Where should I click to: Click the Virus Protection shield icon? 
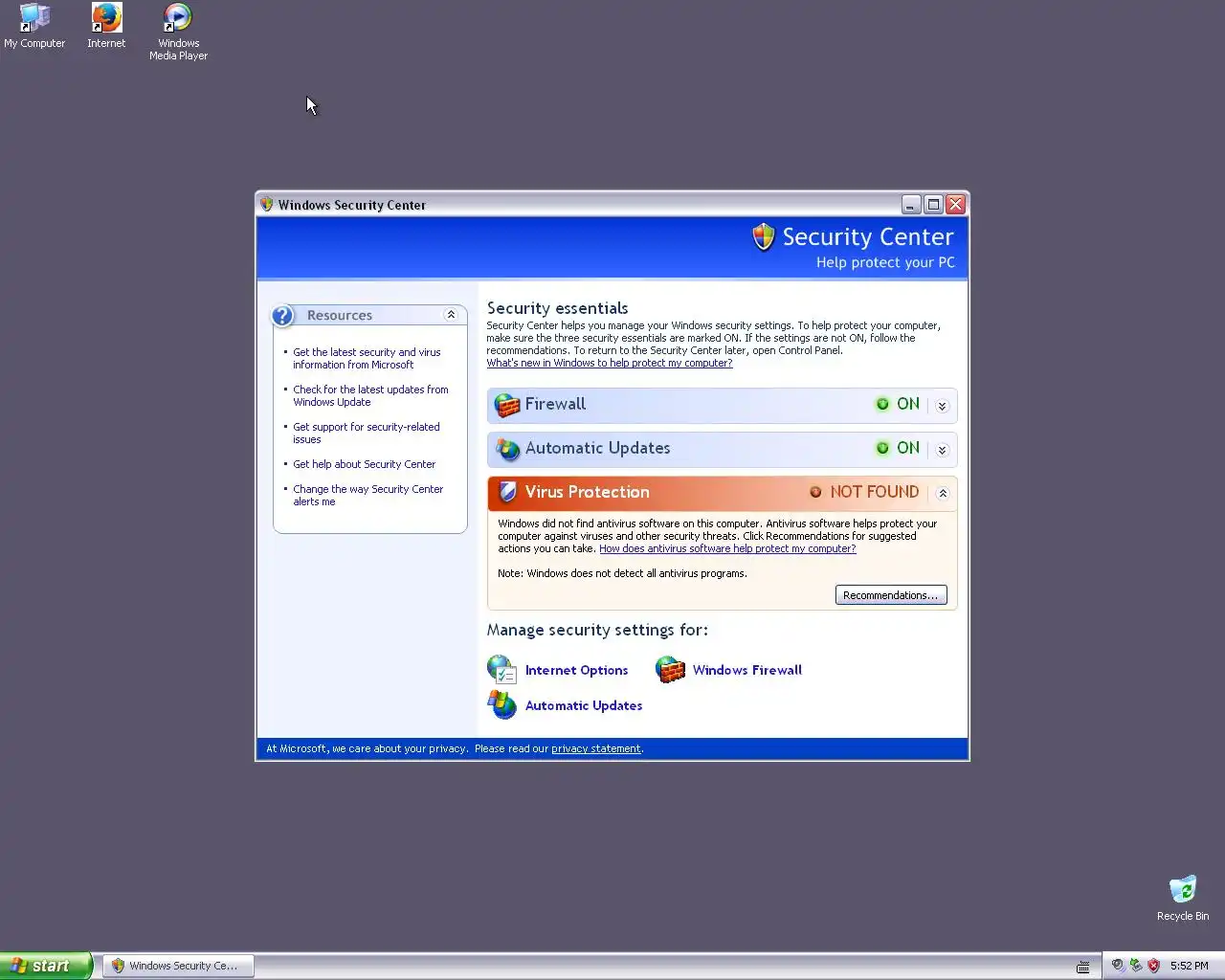[x=507, y=492]
